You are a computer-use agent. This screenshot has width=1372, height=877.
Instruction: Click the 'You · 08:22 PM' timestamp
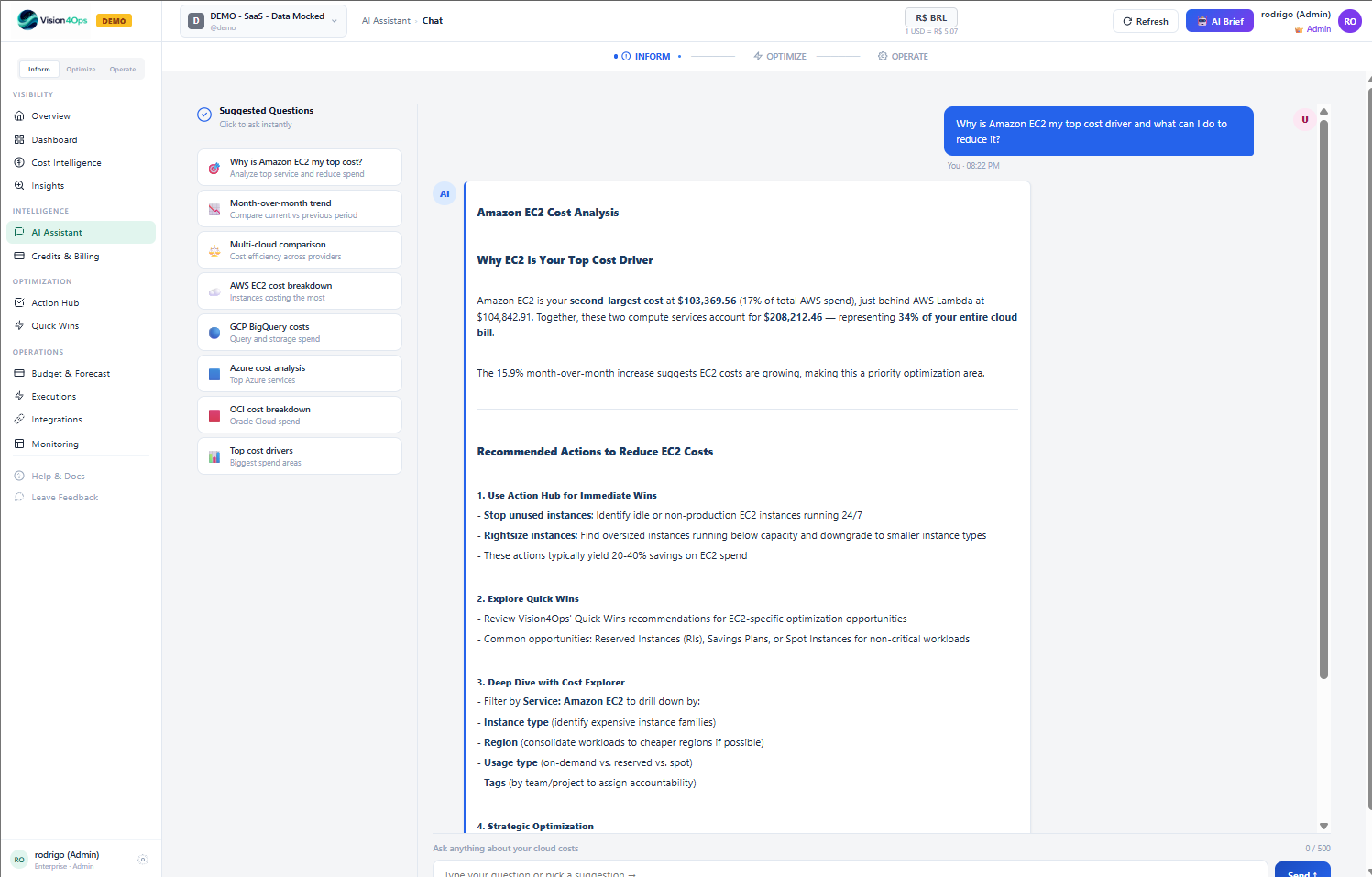(973, 166)
